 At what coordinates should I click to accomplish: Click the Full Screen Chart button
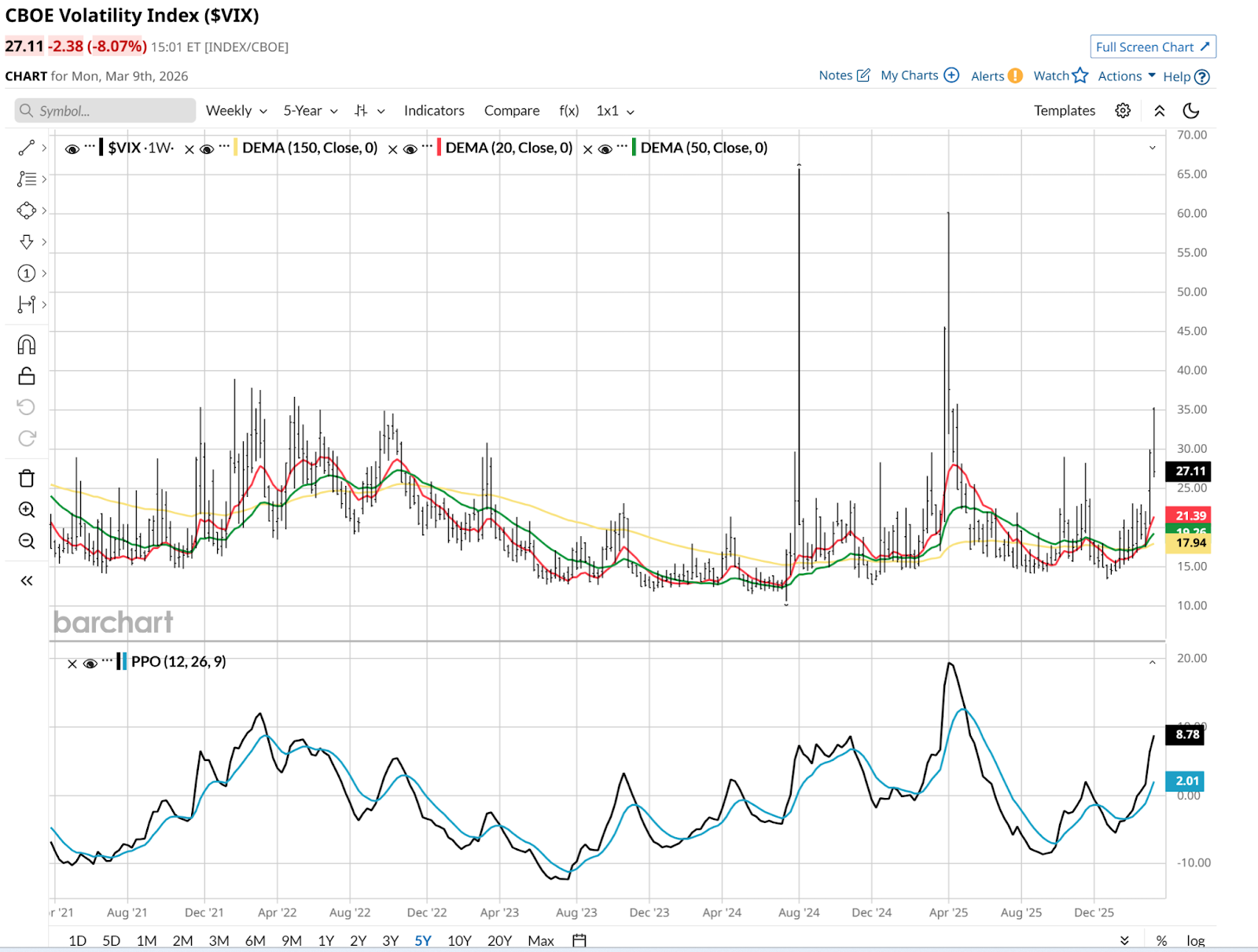point(1153,47)
